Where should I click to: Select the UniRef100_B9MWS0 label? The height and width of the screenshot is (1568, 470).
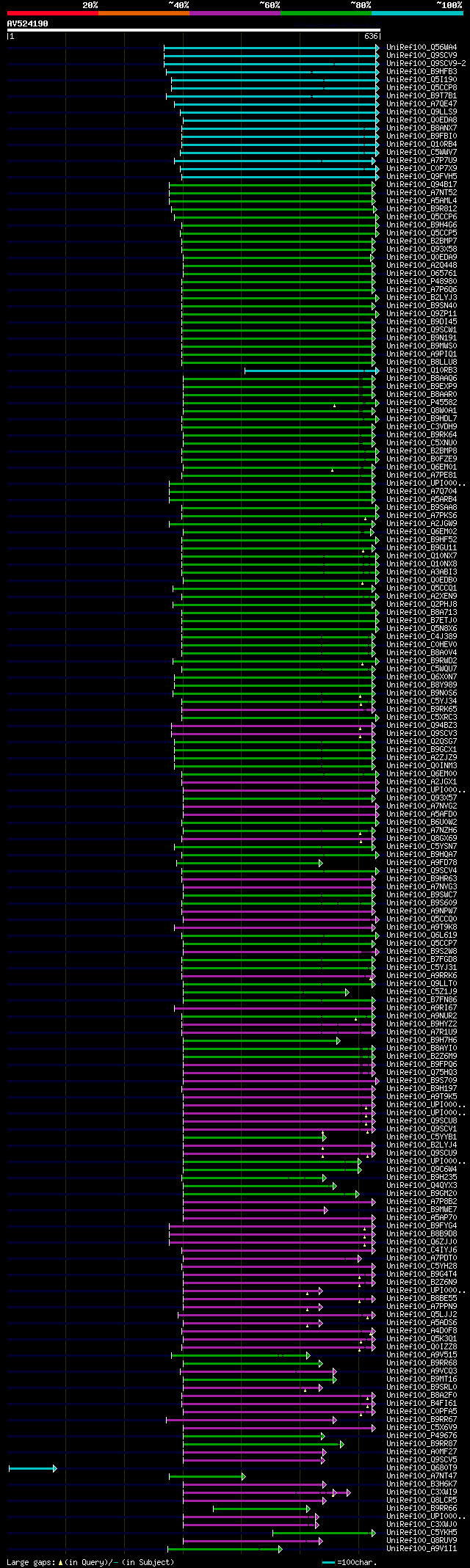click(422, 346)
